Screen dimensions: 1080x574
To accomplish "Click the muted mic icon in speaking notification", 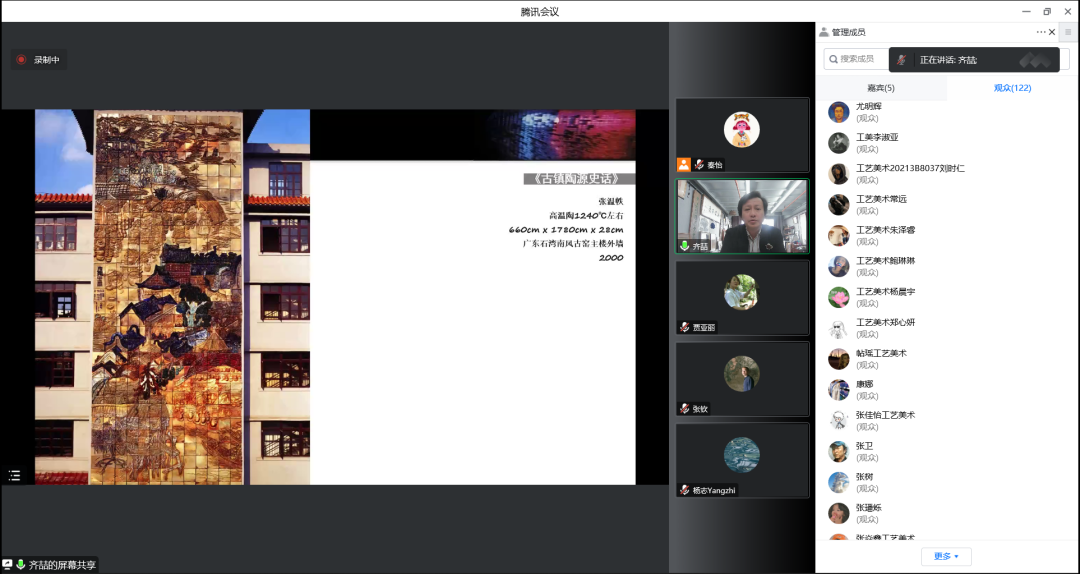I will pos(902,60).
